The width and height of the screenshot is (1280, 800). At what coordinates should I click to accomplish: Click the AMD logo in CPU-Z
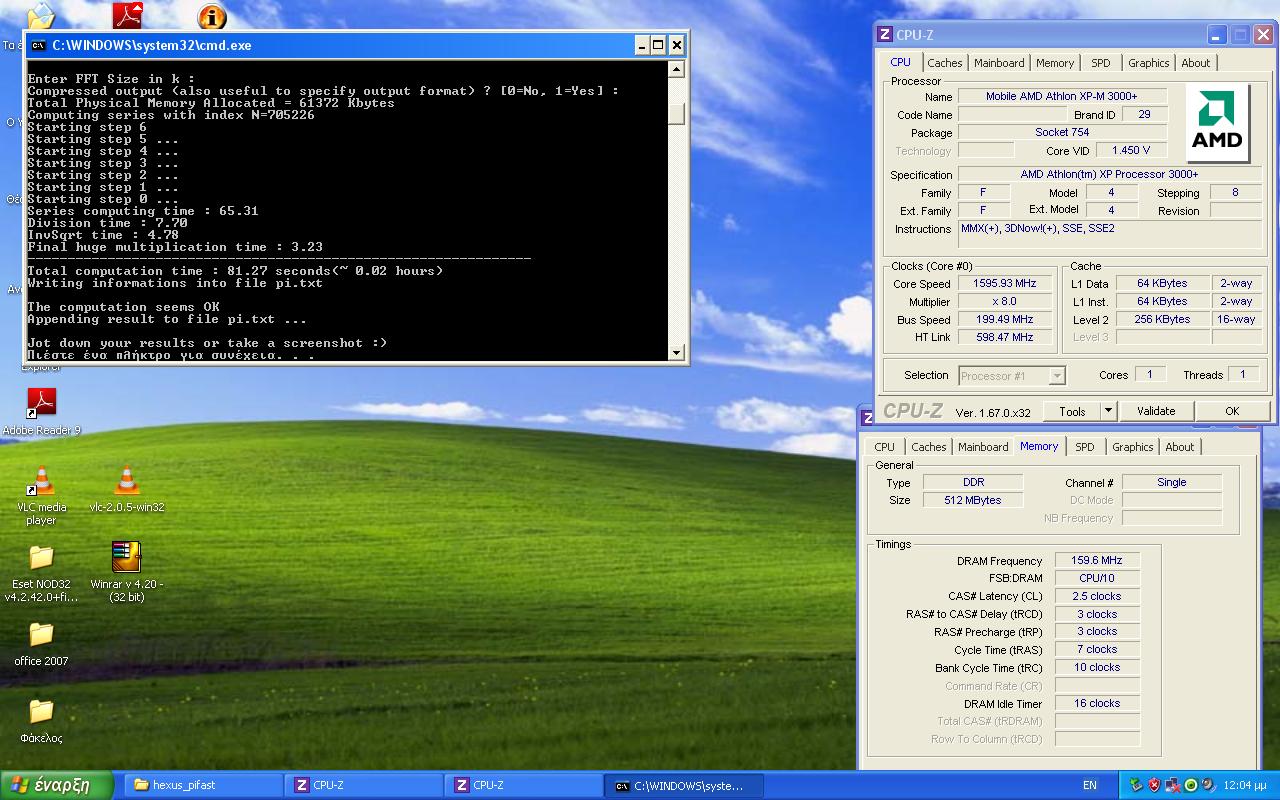(1217, 123)
